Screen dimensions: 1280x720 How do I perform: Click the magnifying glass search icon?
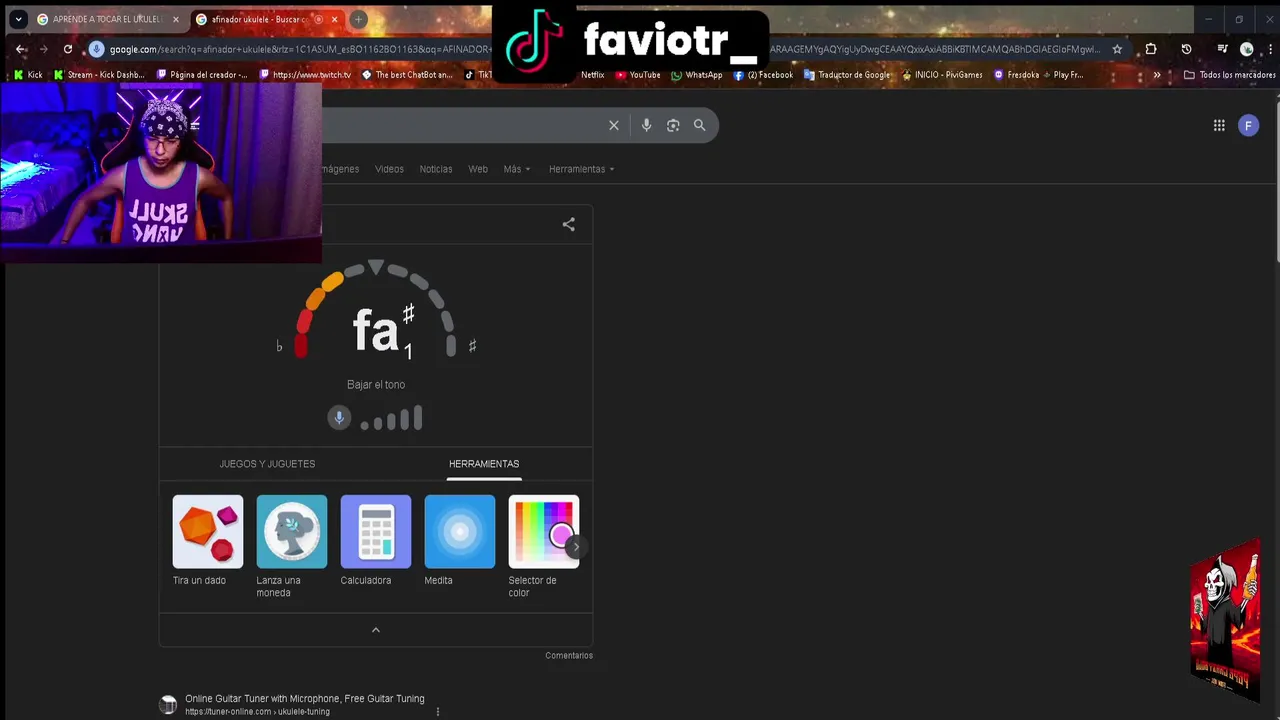coord(700,125)
